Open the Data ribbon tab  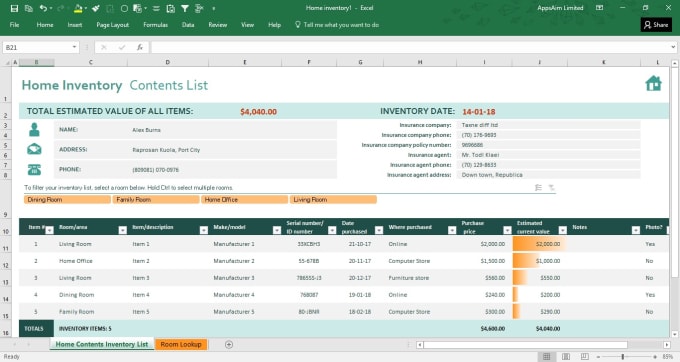click(188, 25)
